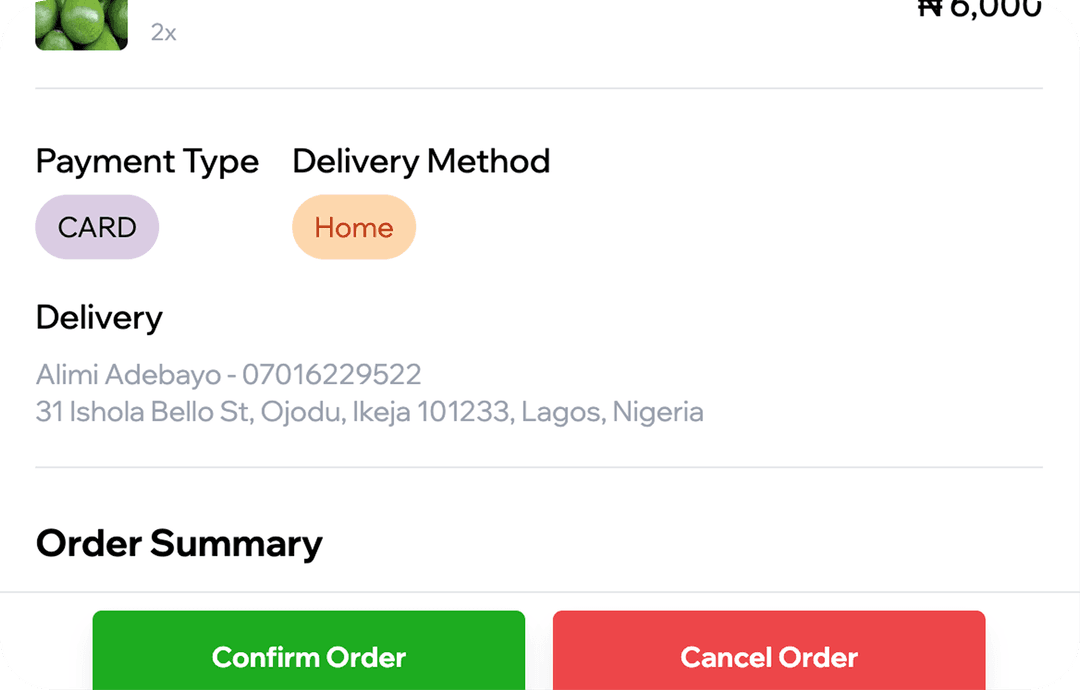The width and height of the screenshot is (1080, 690).
Task: Click the Order Summary heading
Action: pos(179,544)
